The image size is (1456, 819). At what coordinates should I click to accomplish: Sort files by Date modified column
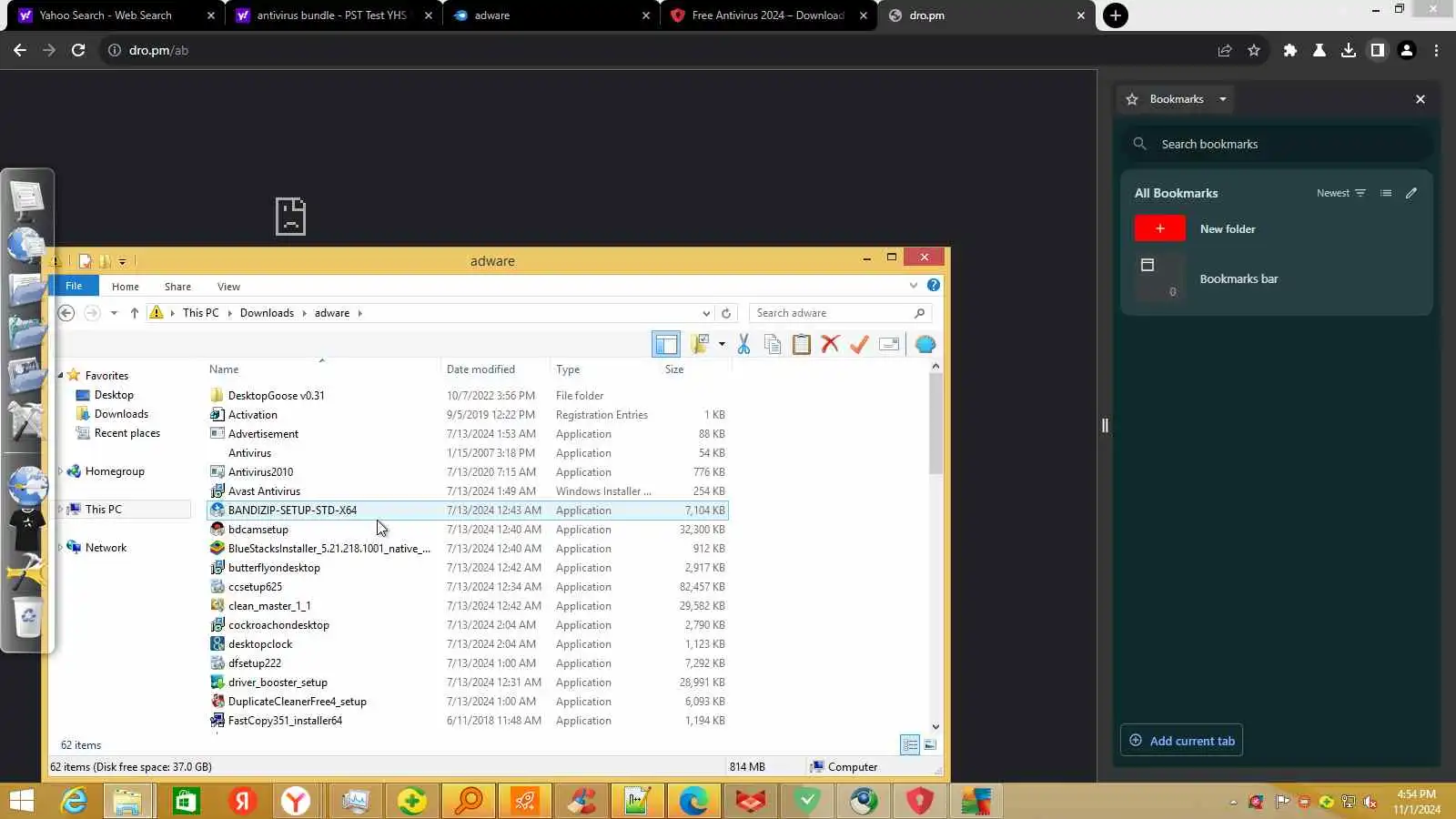(480, 369)
